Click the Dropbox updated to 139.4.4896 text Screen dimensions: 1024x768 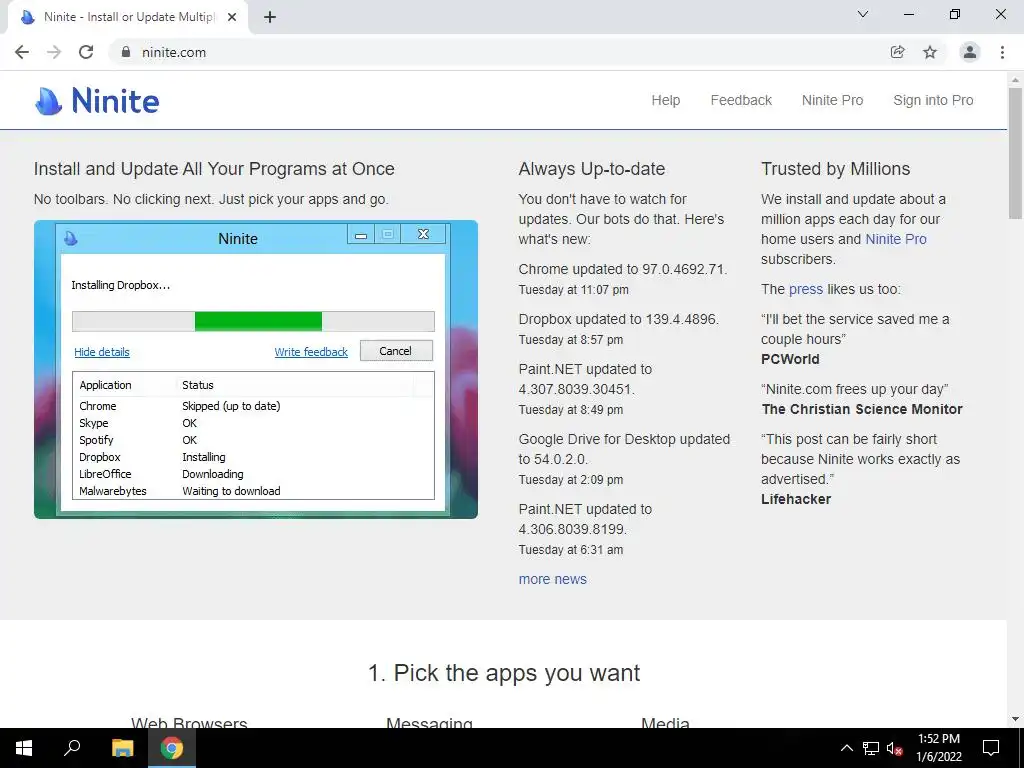618,319
